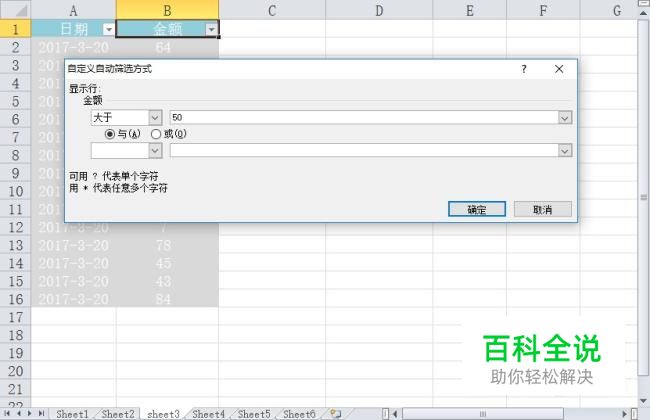Switch to Sheet6 tab
650x420 pixels.
click(x=299, y=414)
